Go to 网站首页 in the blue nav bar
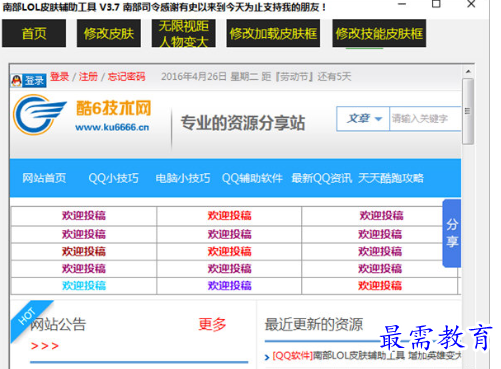This screenshot has height=369, width=501. click(44, 178)
